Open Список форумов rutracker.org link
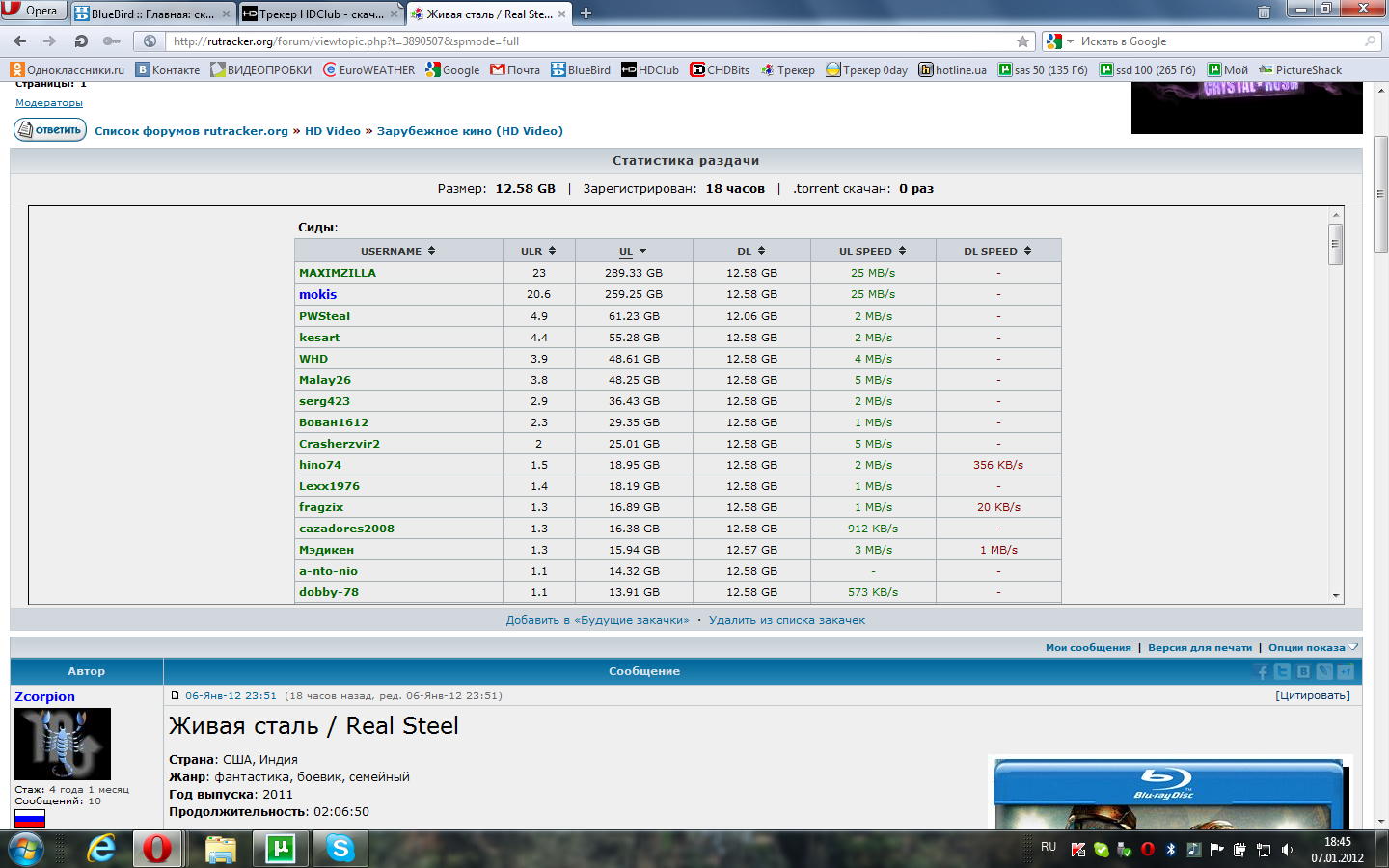Image resolution: width=1389 pixels, height=868 pixels. point(191,131)
